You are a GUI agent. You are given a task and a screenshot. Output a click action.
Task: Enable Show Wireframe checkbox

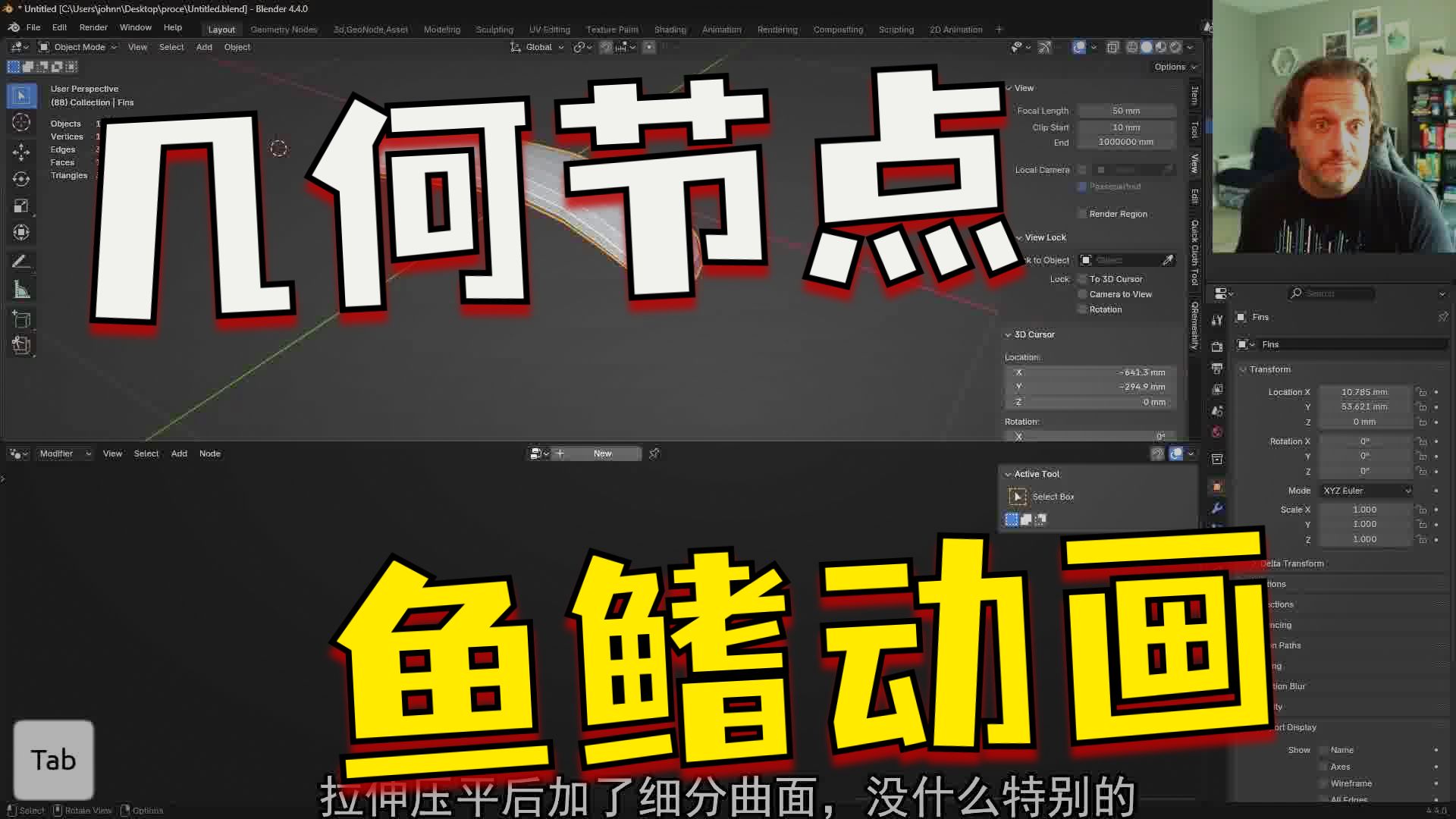coord(1323,783)
